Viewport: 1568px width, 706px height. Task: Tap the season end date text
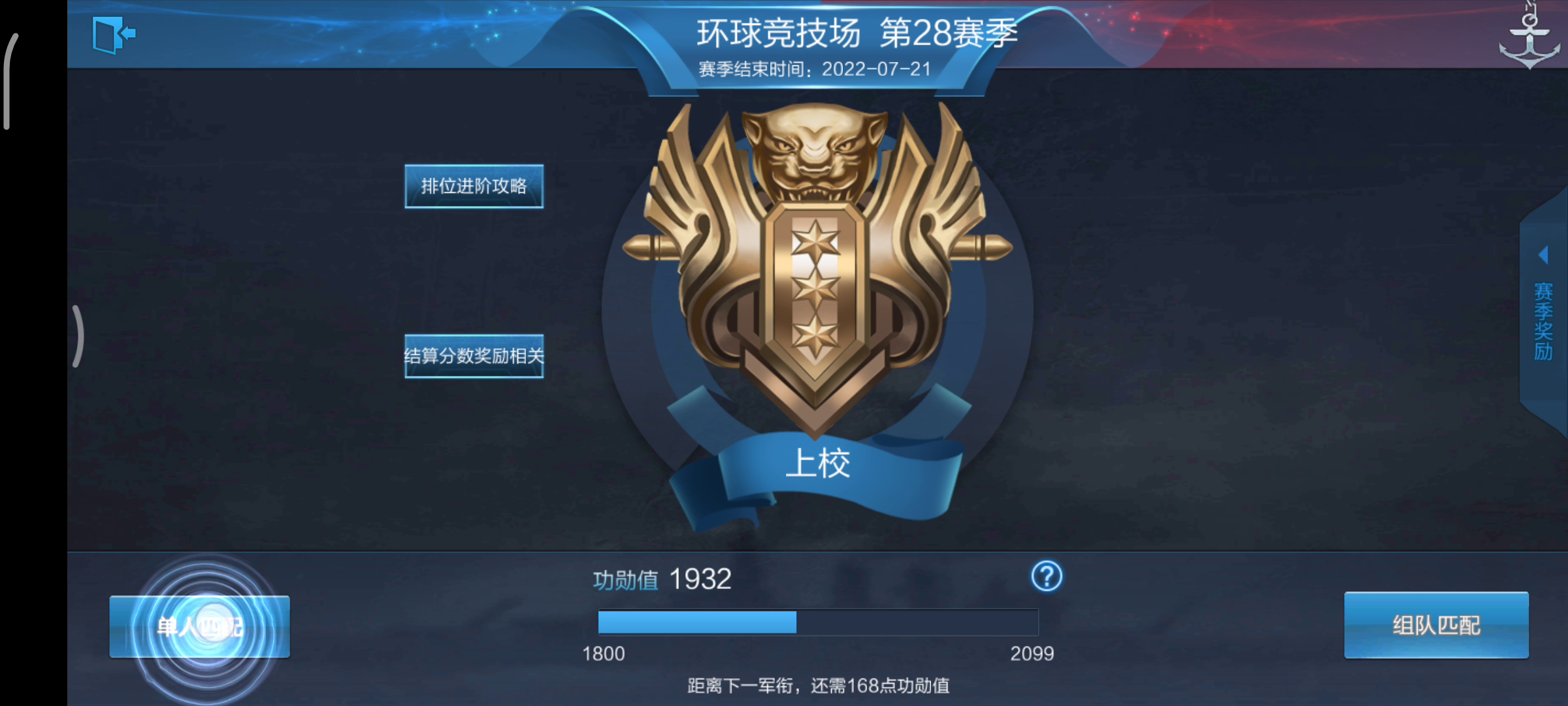(x=815, y=69)
